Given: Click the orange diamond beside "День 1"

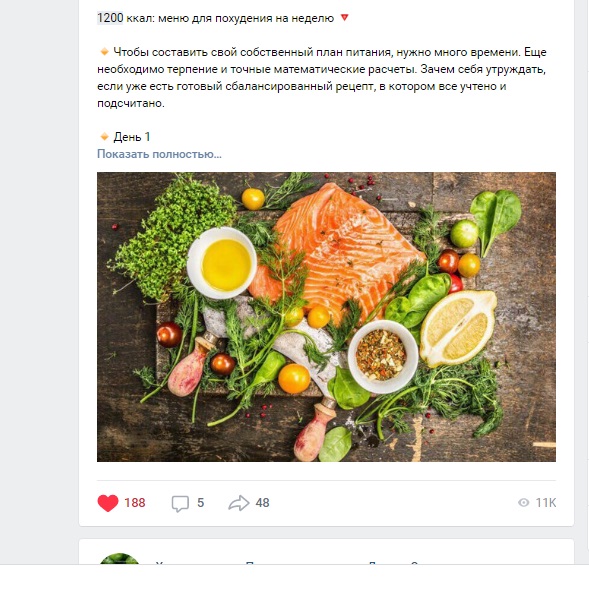Looking at the screenshot, I should (104, 136).
